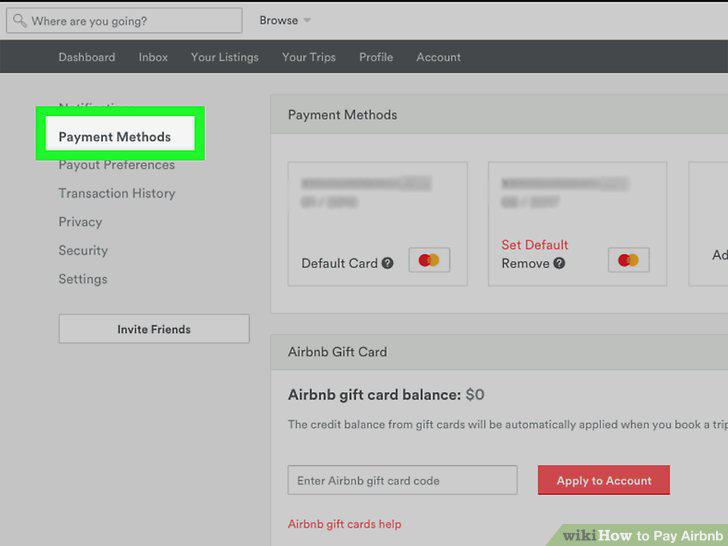Click the Mastercard logo on the second card
This screenshot has width=728, height=546.
(629, 260)
